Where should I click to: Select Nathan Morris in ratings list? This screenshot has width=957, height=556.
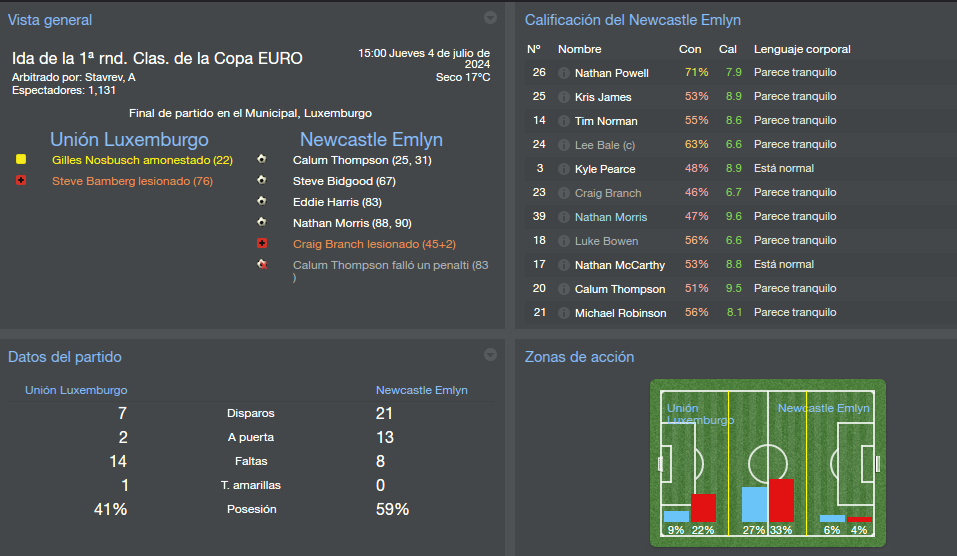tap(611, 217)
